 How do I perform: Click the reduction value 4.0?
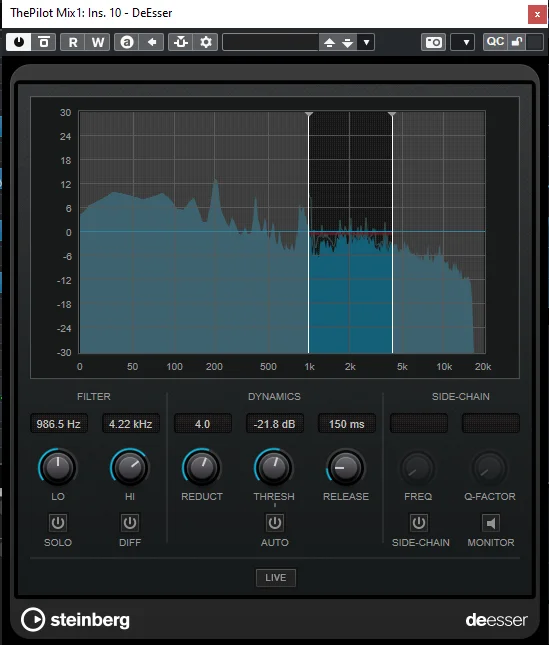point(202,424)
